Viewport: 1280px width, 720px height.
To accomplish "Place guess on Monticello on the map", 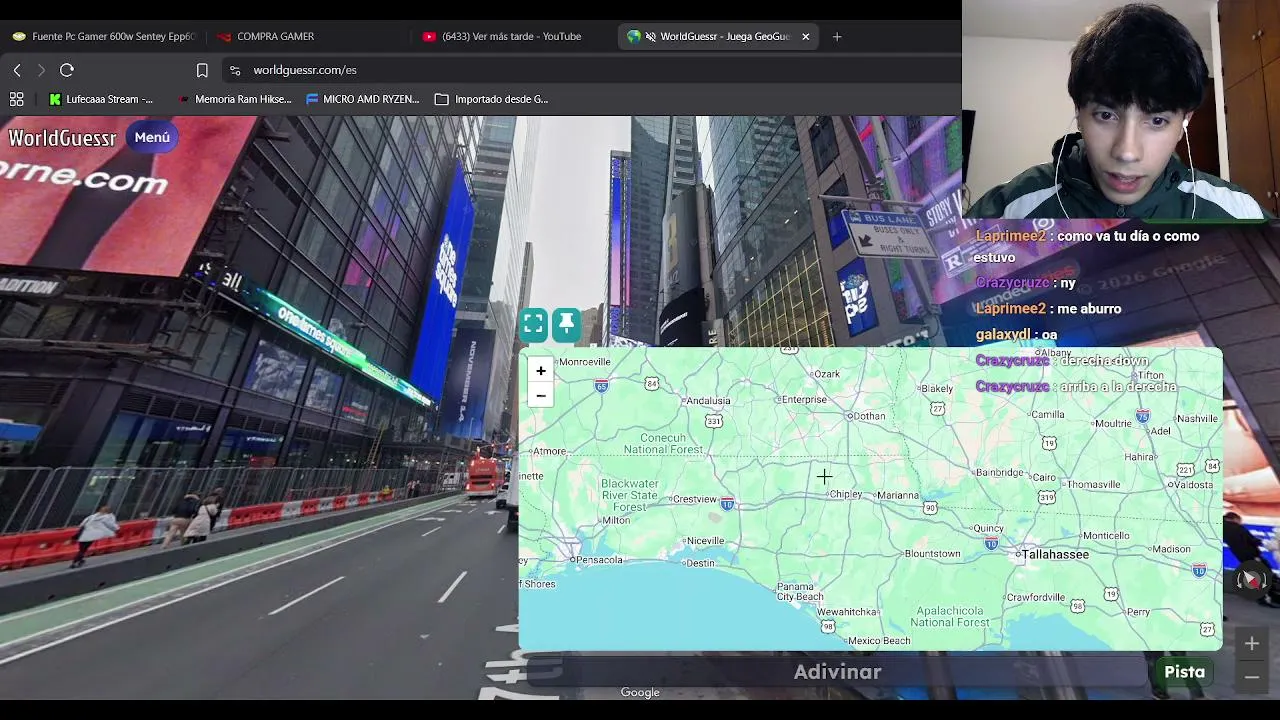I will pos(1106,536).
